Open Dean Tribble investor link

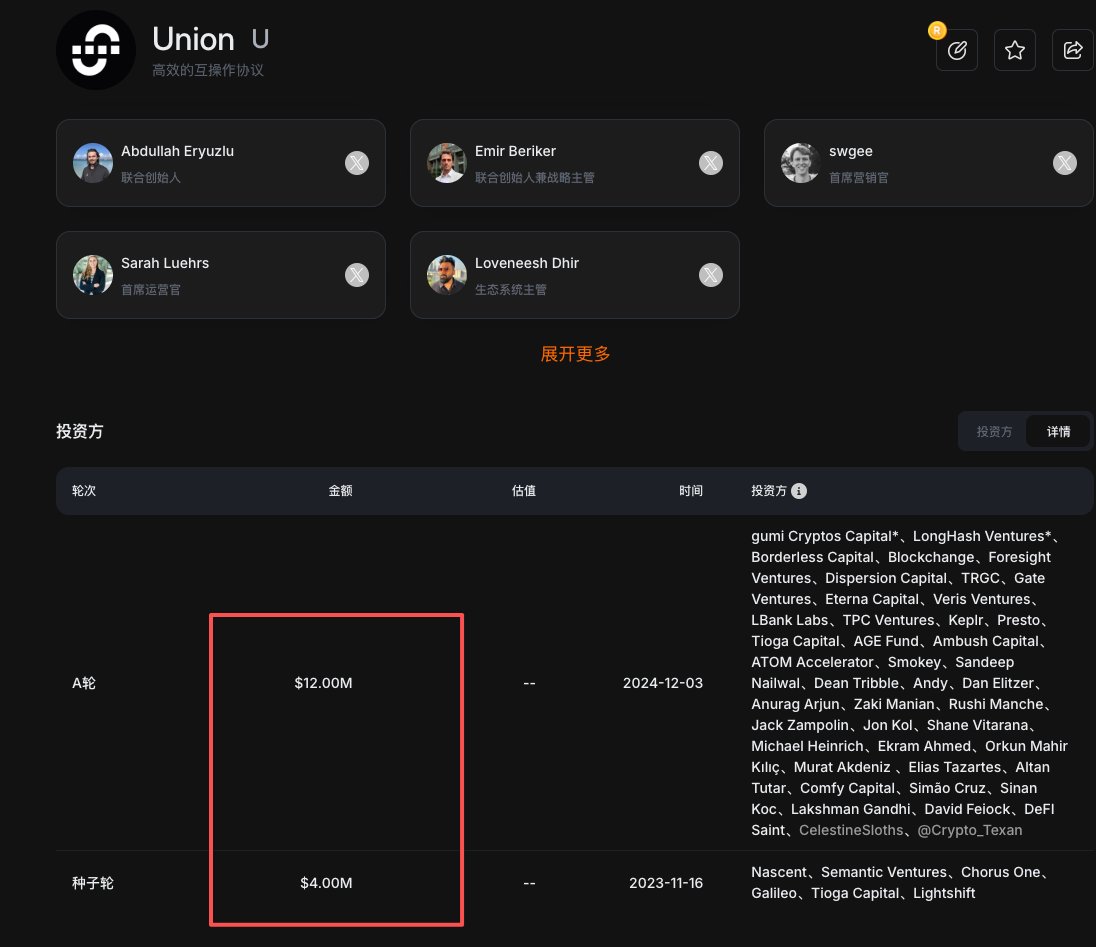[856, 683]
